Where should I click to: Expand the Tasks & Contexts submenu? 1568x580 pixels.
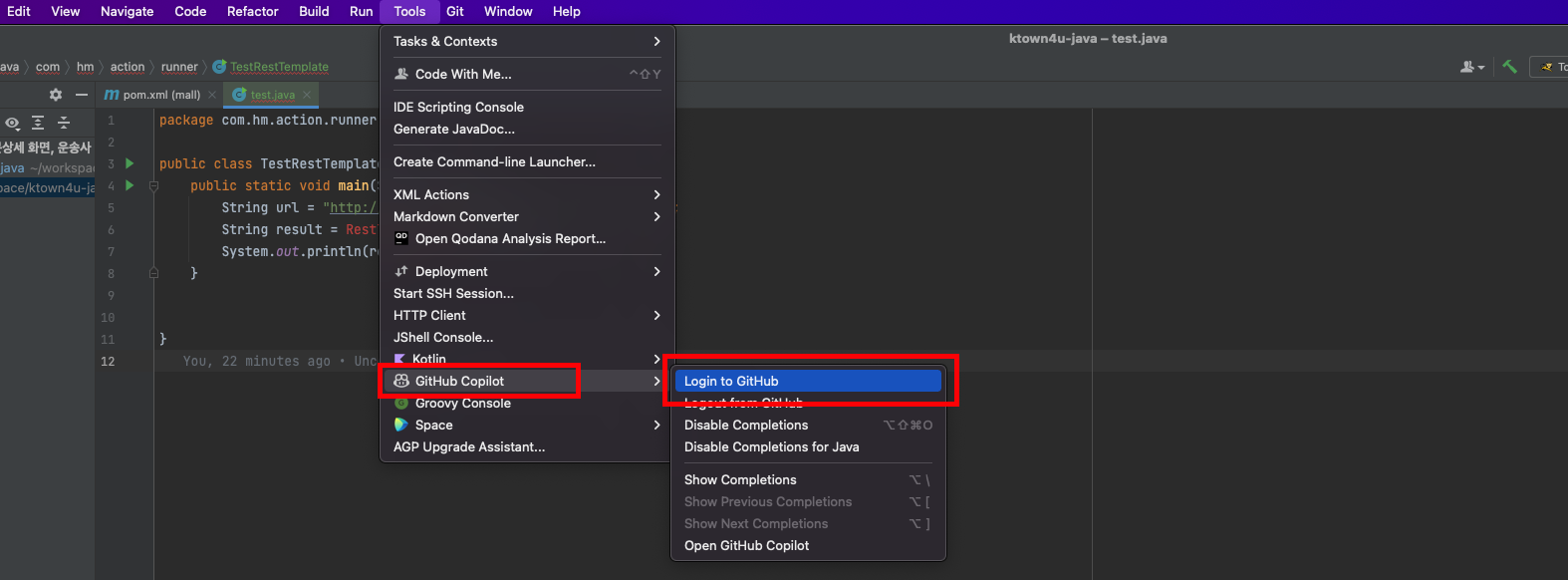527,41
